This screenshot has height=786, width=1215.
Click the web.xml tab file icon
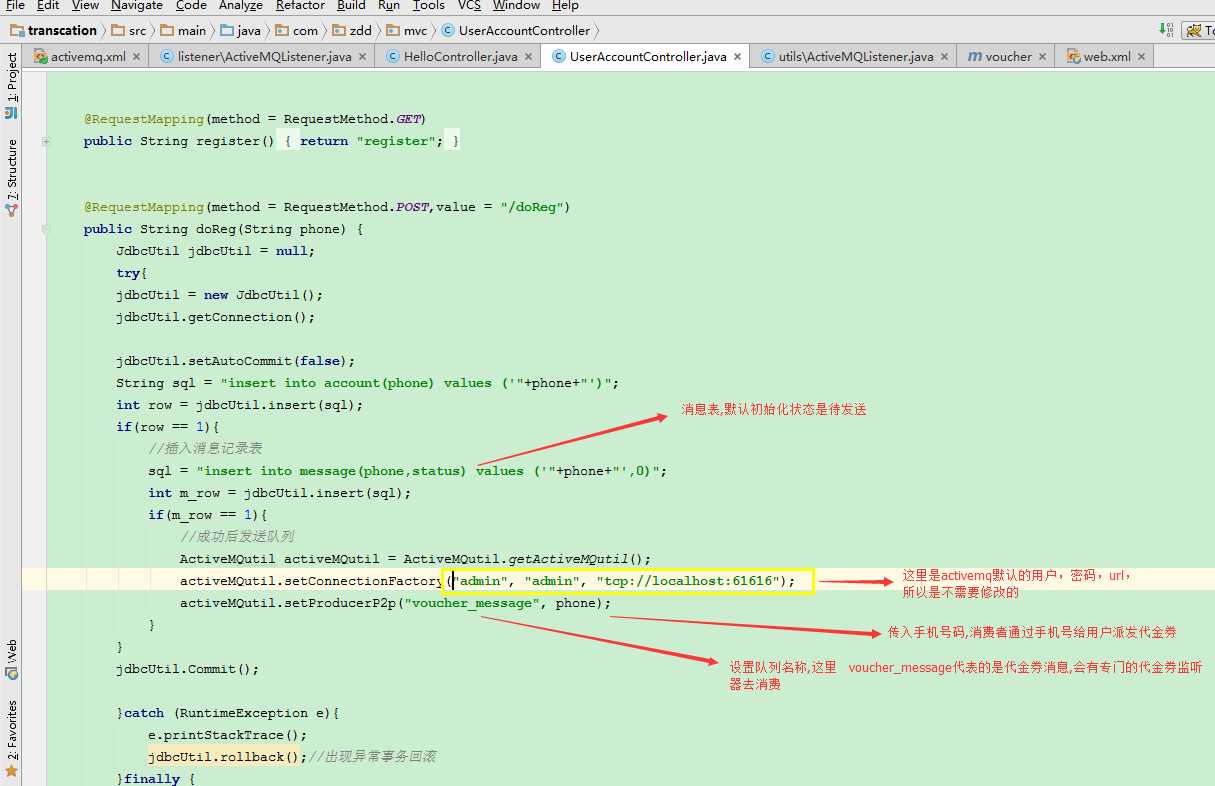tap(1074, 56)
